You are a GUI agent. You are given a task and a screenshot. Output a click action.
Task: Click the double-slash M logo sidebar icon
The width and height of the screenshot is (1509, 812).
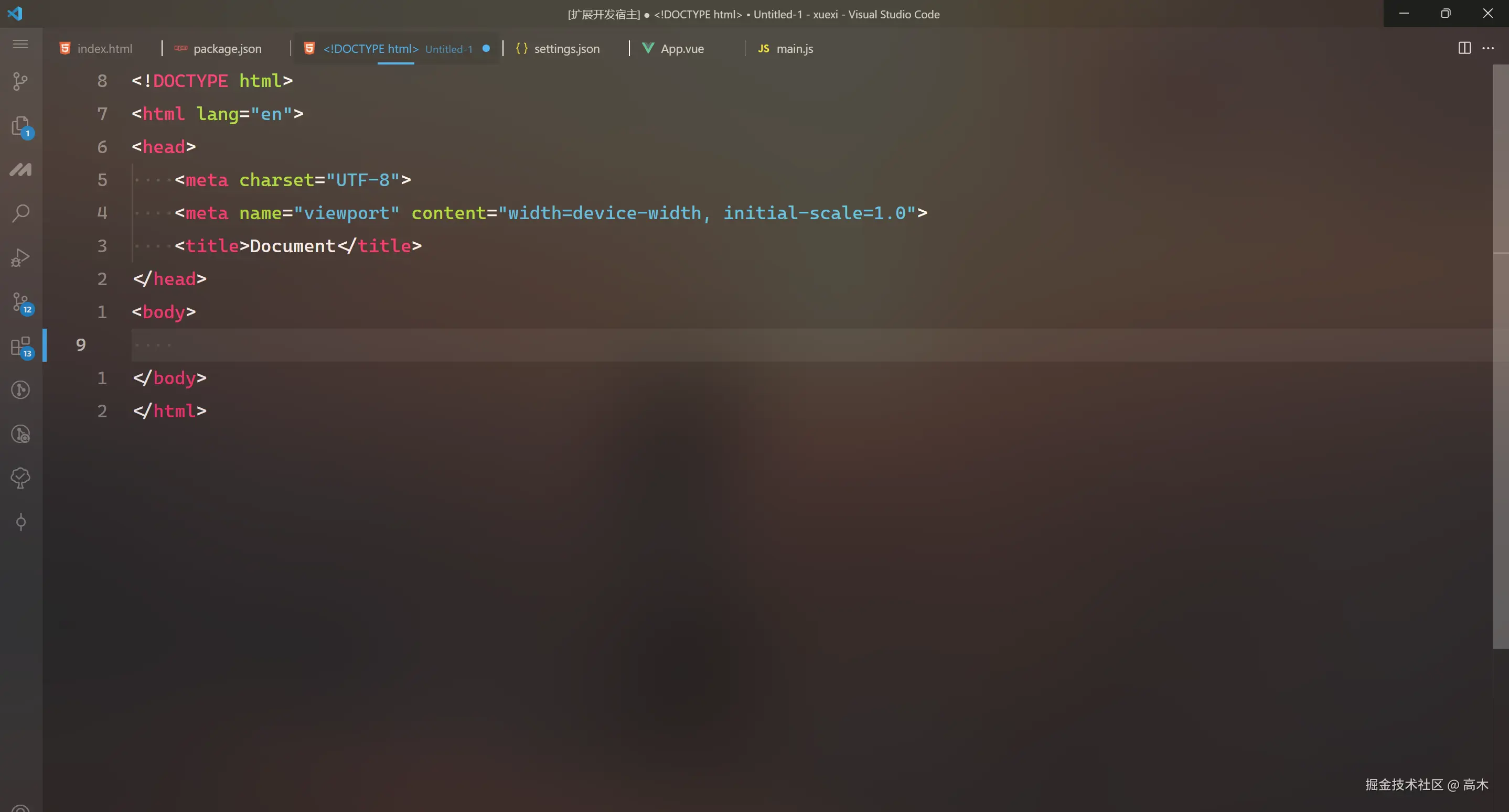pos(20,170)
